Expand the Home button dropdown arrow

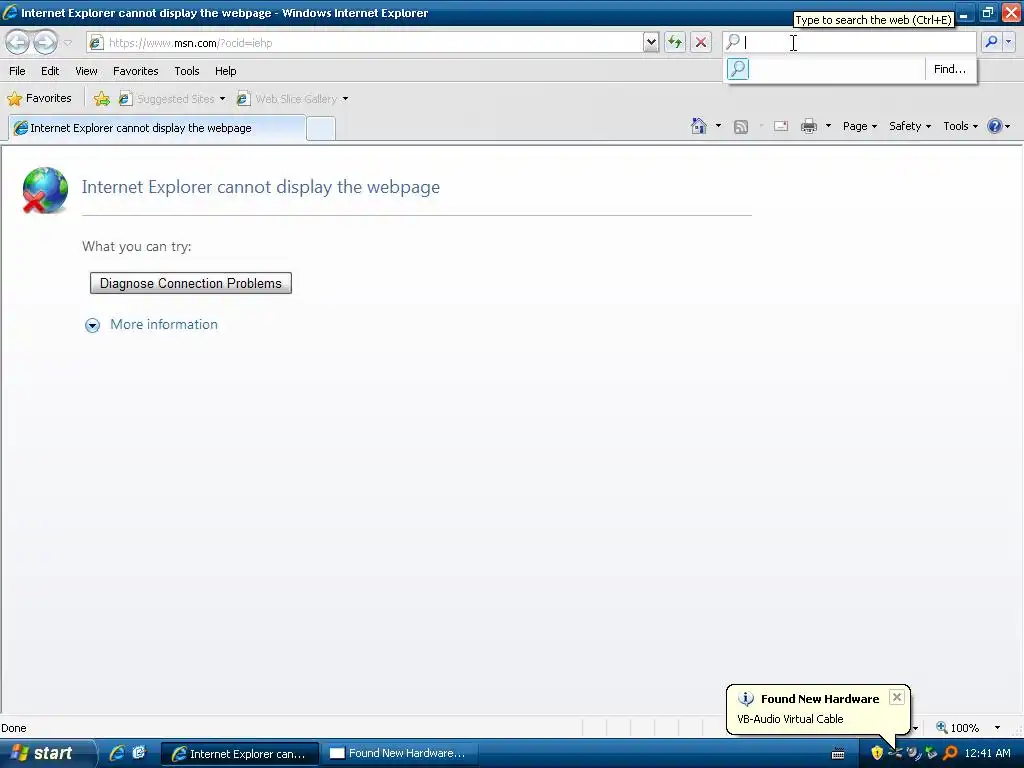coord(718,126)
